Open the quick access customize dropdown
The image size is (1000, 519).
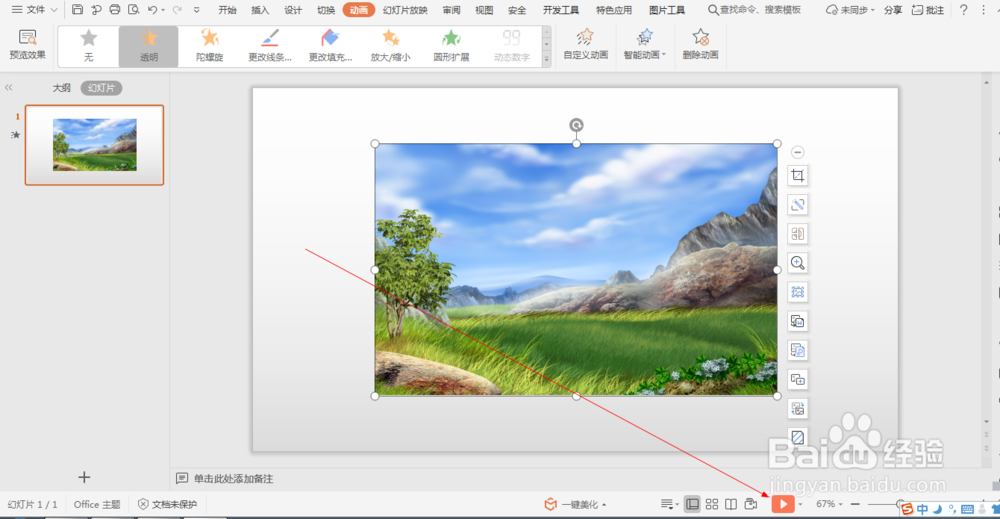tap(196, 10)
